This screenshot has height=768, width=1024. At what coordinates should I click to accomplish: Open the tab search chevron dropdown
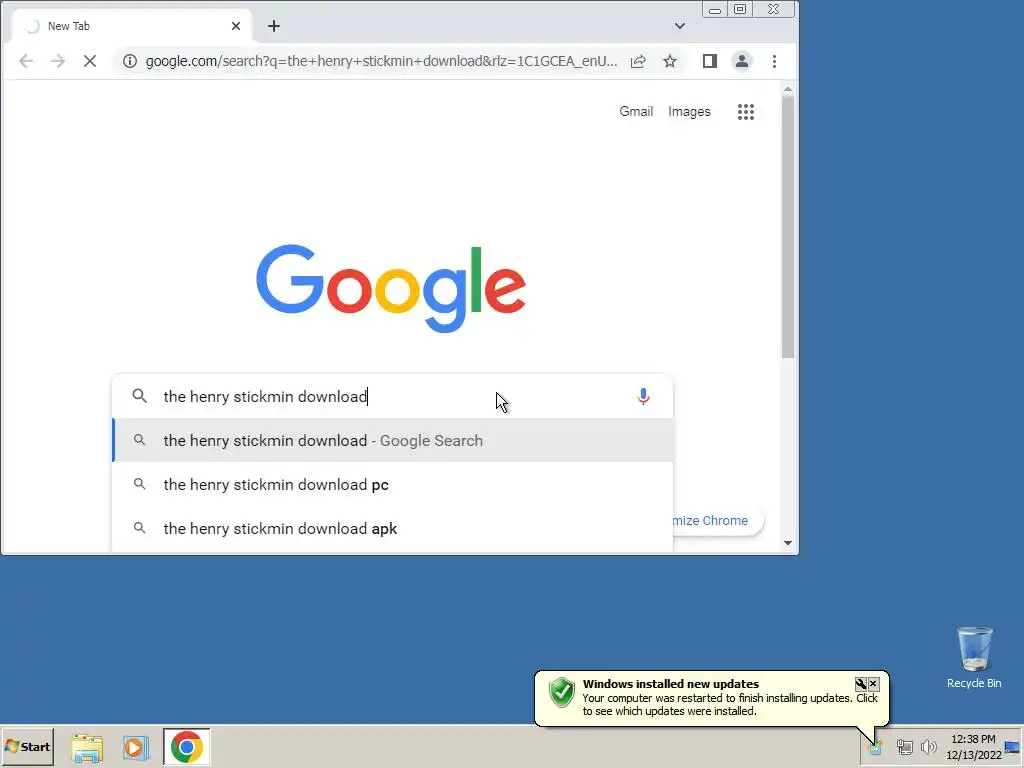[680, 26]
